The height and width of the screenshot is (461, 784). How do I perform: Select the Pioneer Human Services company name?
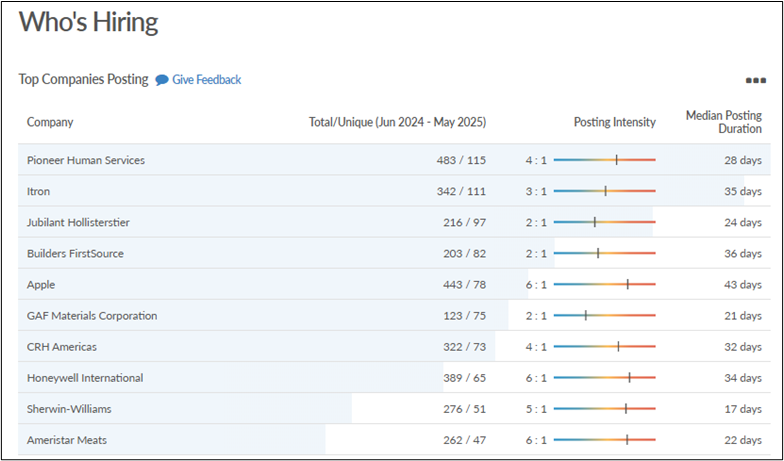[86, 160]
